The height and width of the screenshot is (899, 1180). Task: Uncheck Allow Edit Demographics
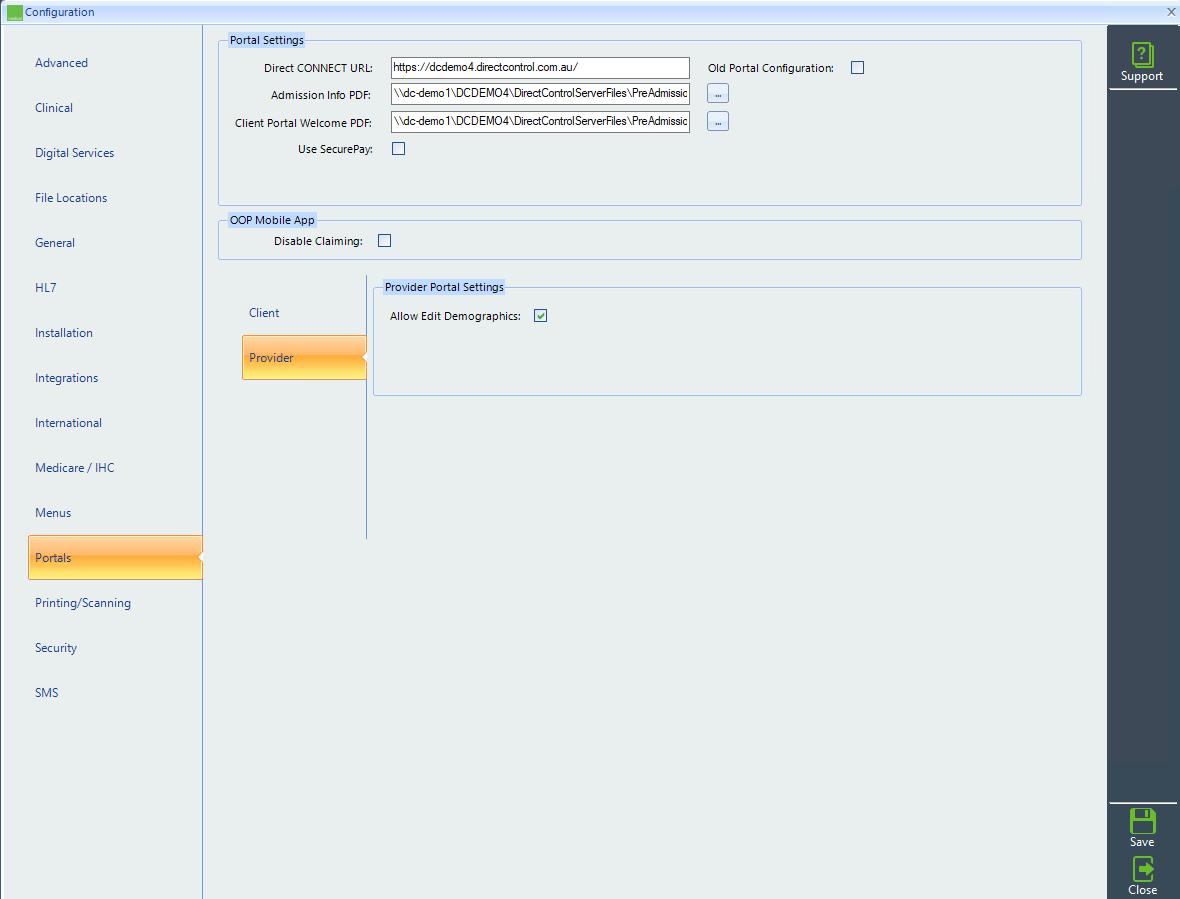coord(540,316)
